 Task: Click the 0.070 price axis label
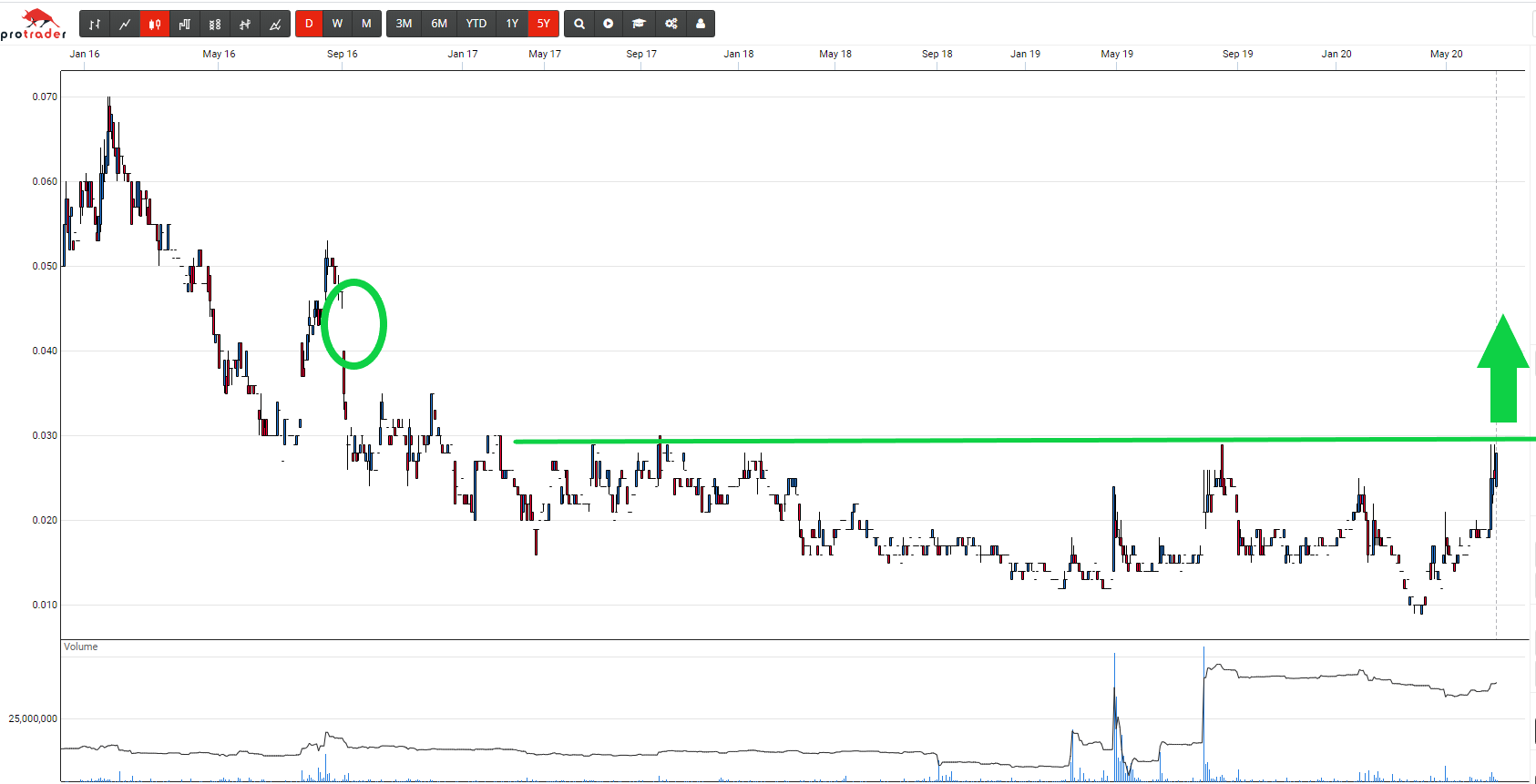pyautogui.click(x=45, y=97)
